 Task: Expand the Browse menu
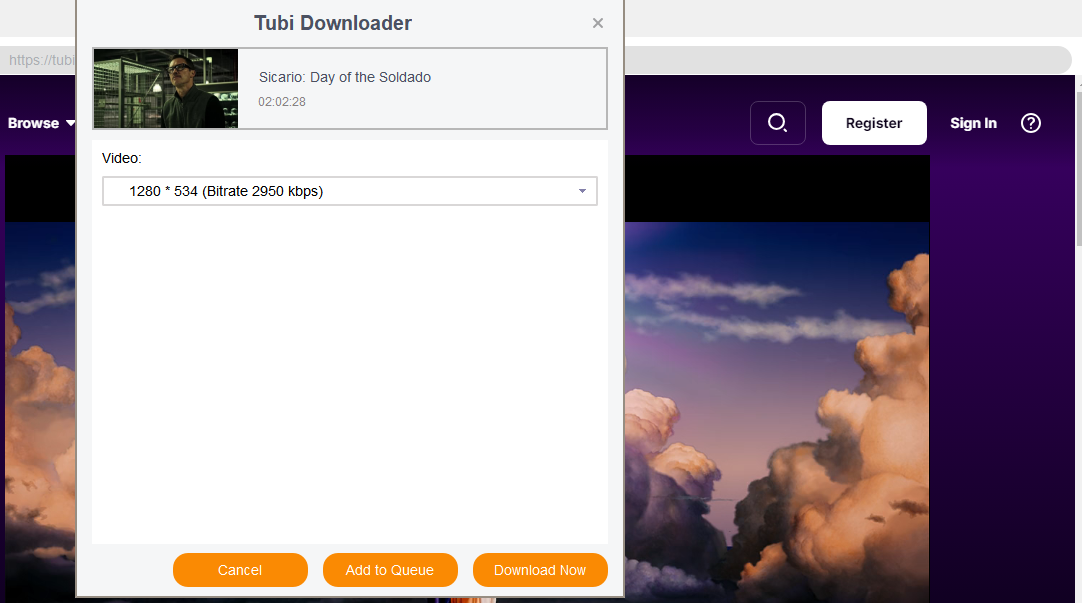pos(41,123)
